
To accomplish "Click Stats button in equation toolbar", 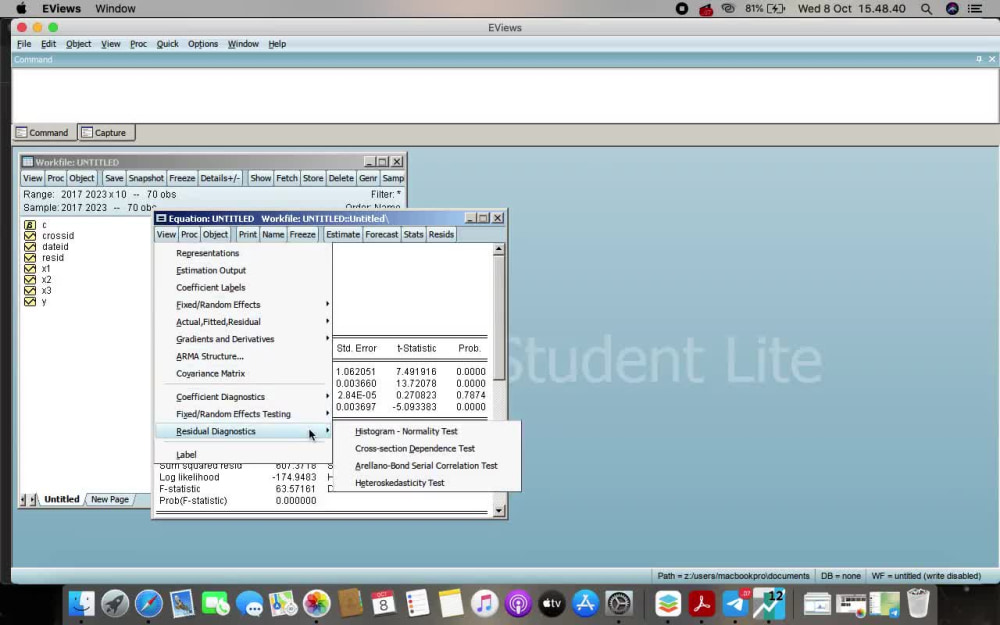I will pyautogui.click(x=413, y=235).
